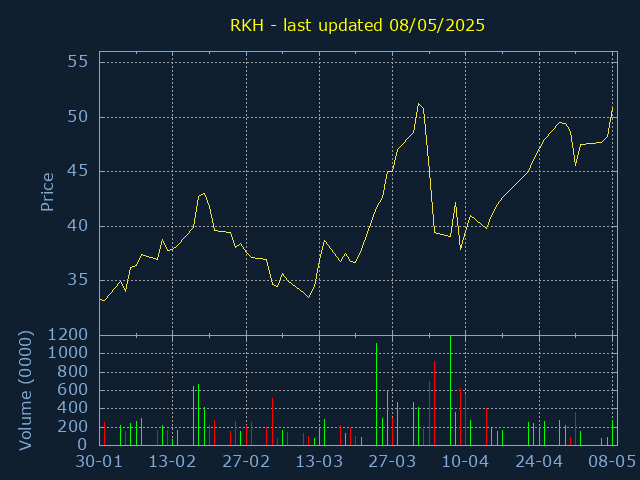Image resolution: width=640 pixels, height=480 pixels.
Task: Click the date label 24-04
Action: click(539, 462)
